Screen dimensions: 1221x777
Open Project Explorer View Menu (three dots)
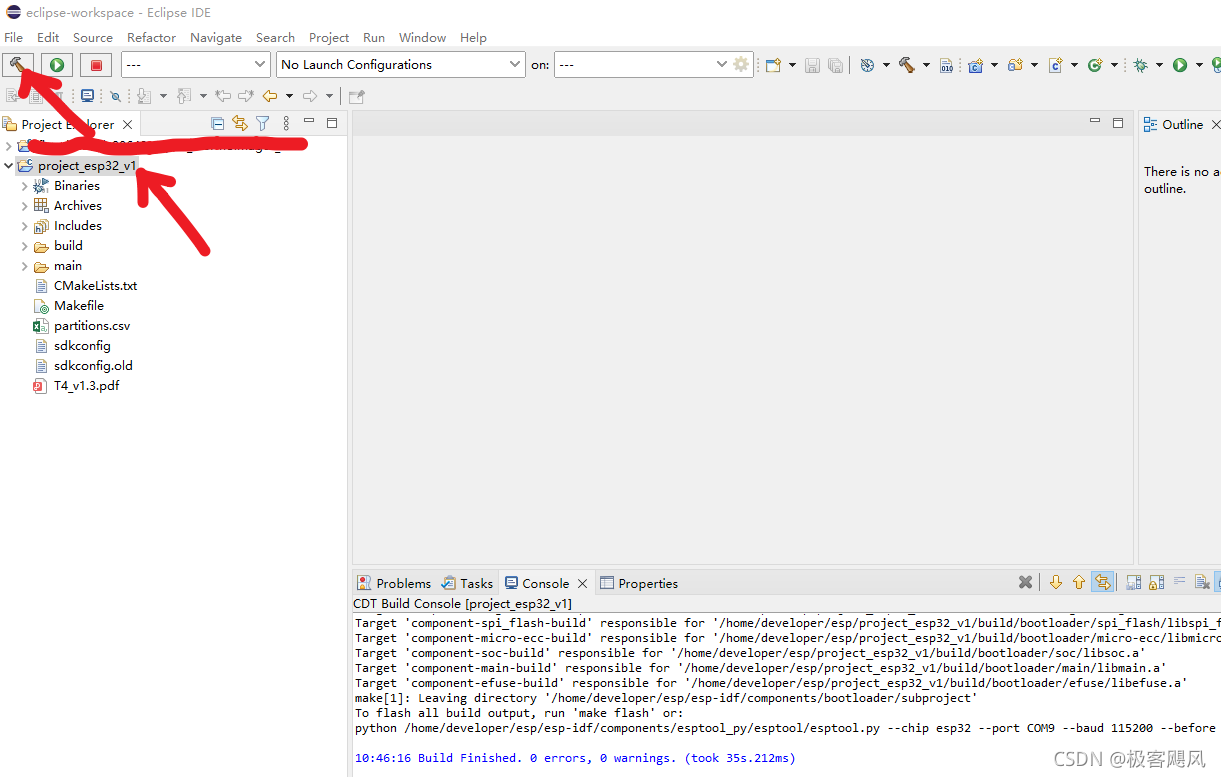pos(286,123)
